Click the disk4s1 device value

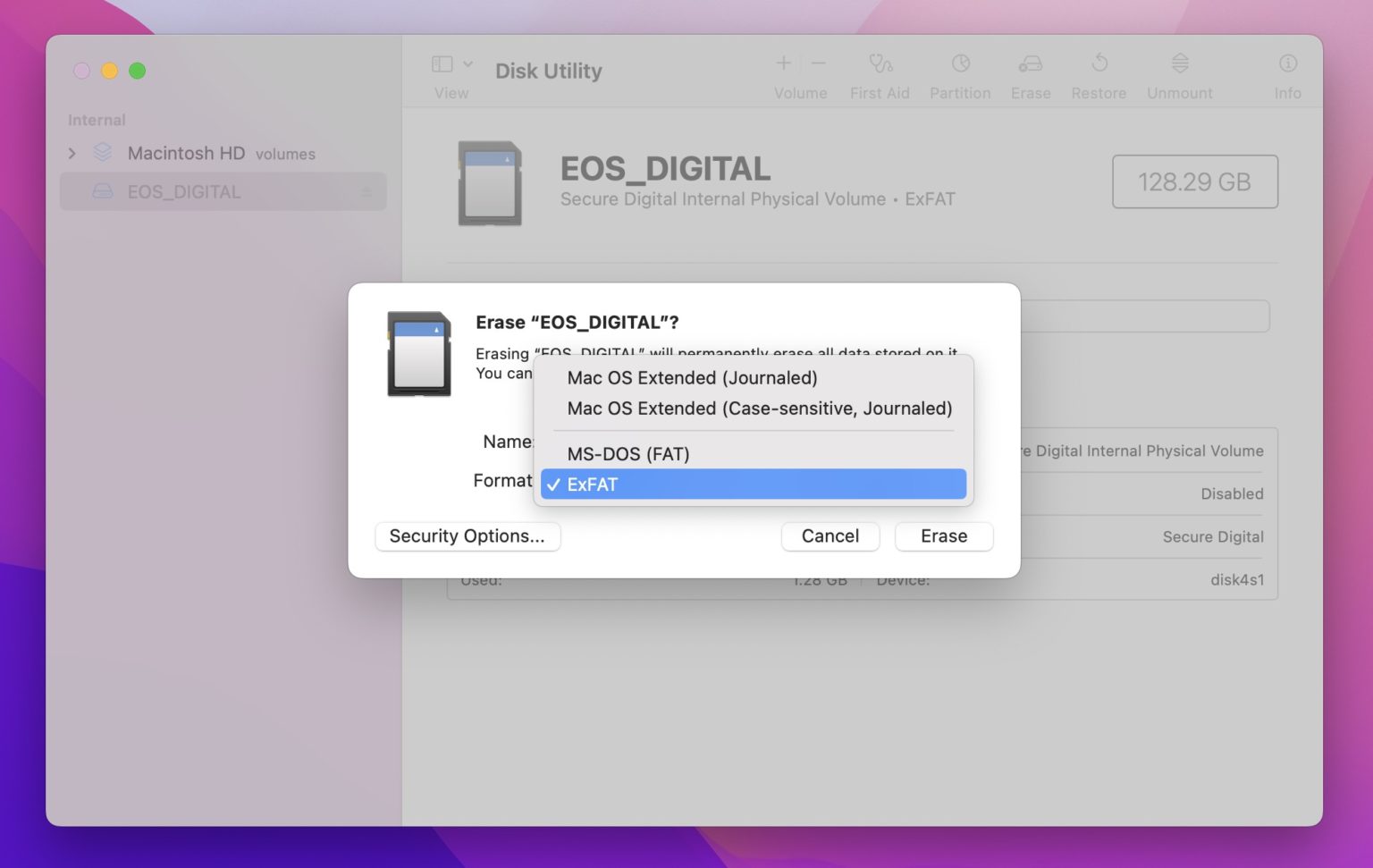[1237, 579]
